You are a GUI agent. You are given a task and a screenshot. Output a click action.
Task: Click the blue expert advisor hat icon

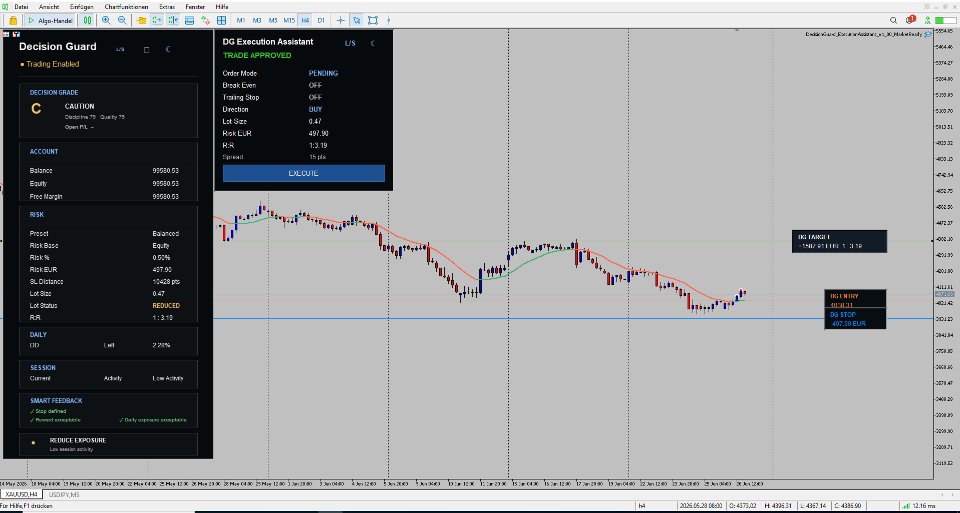click(x=928, y=34)
